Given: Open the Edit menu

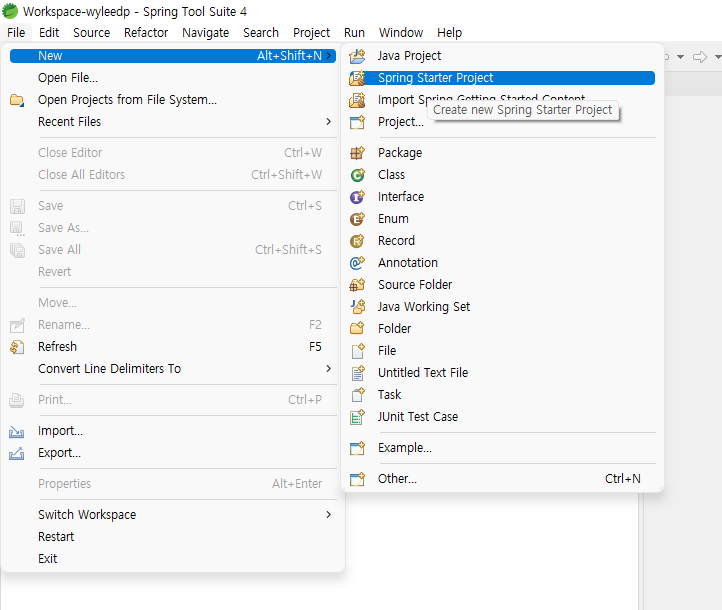Looking at the screenshot, I should click(49, 33).
